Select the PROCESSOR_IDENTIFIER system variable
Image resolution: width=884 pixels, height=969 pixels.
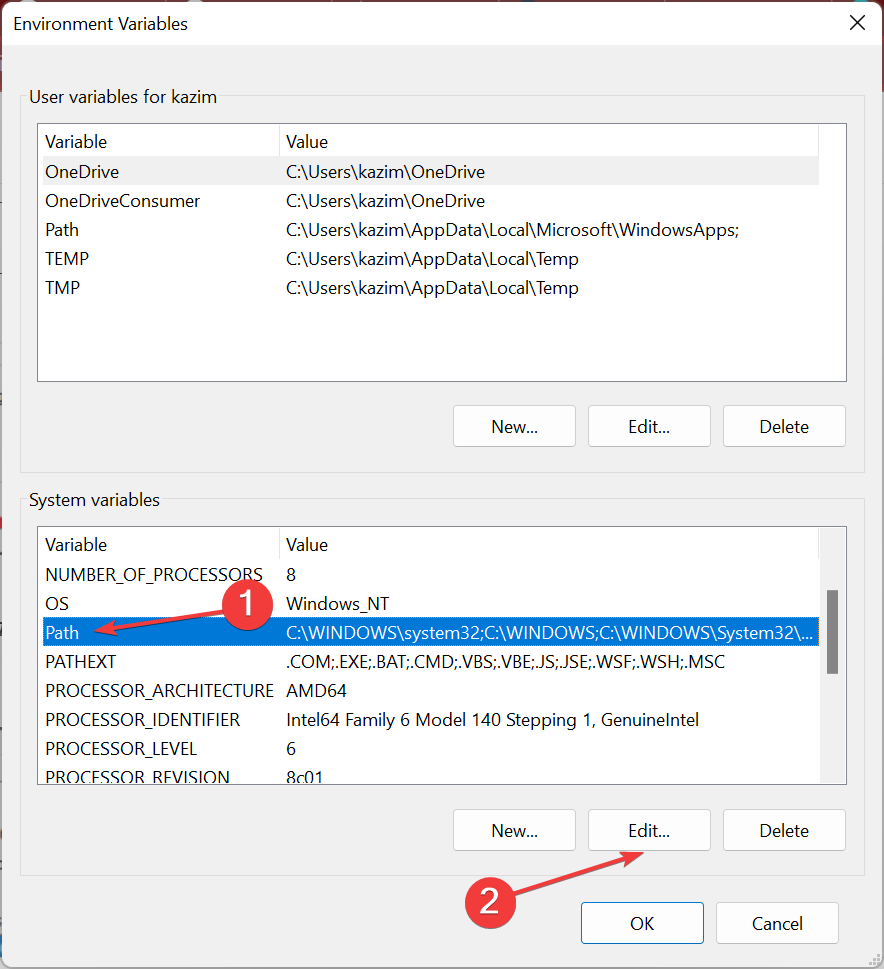pos(431,720)
